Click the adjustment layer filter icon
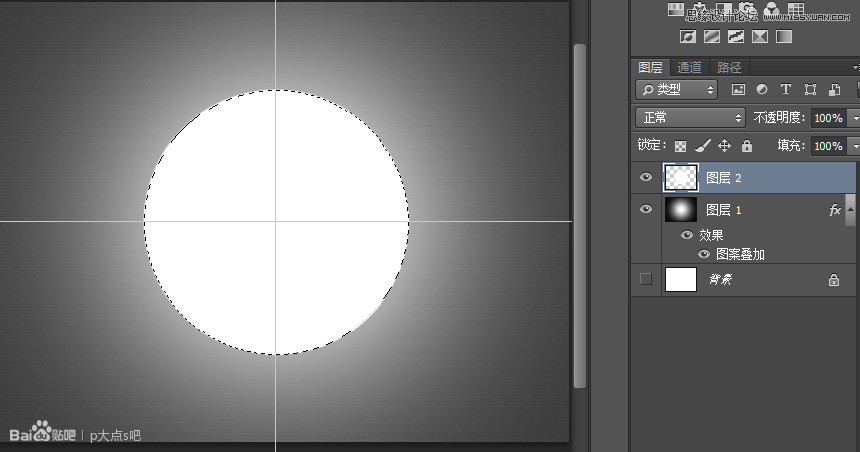The width and height of the screenshot is (860, 452). point(762,90)
